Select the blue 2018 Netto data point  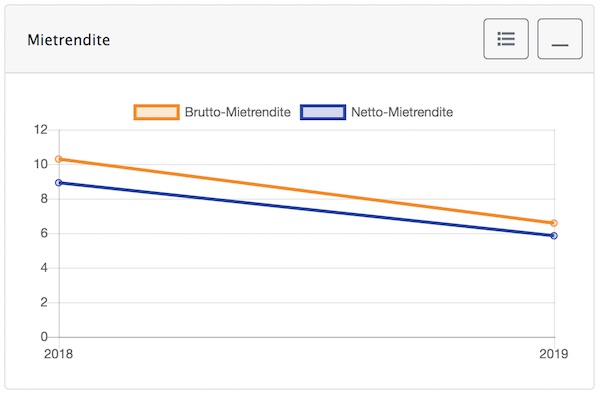point(59,183)
